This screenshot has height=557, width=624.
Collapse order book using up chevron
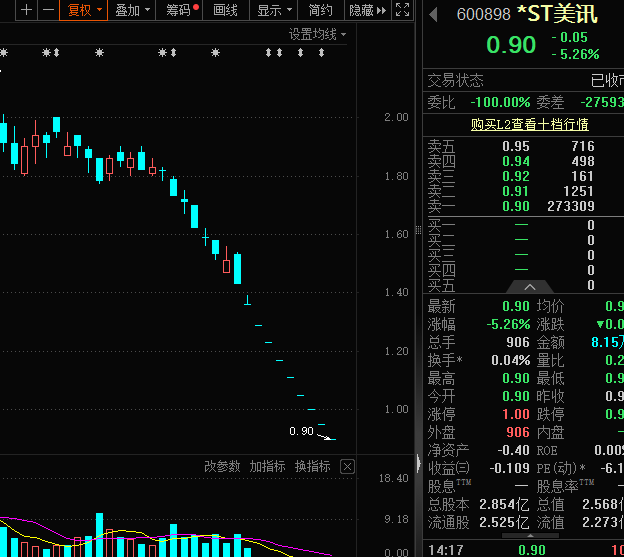tap(532, 287)
